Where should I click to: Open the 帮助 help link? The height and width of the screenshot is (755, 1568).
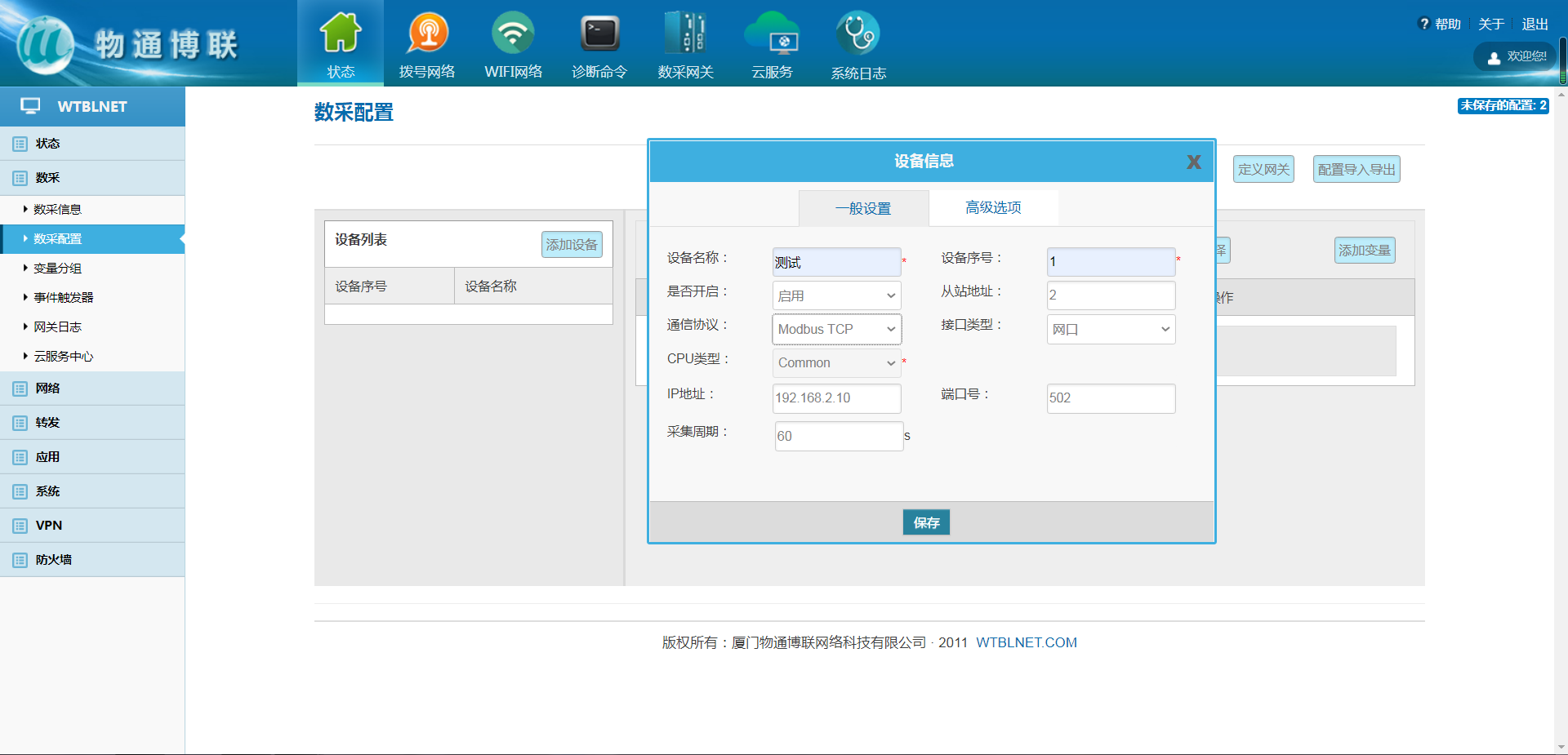[x=1441, y=24]
